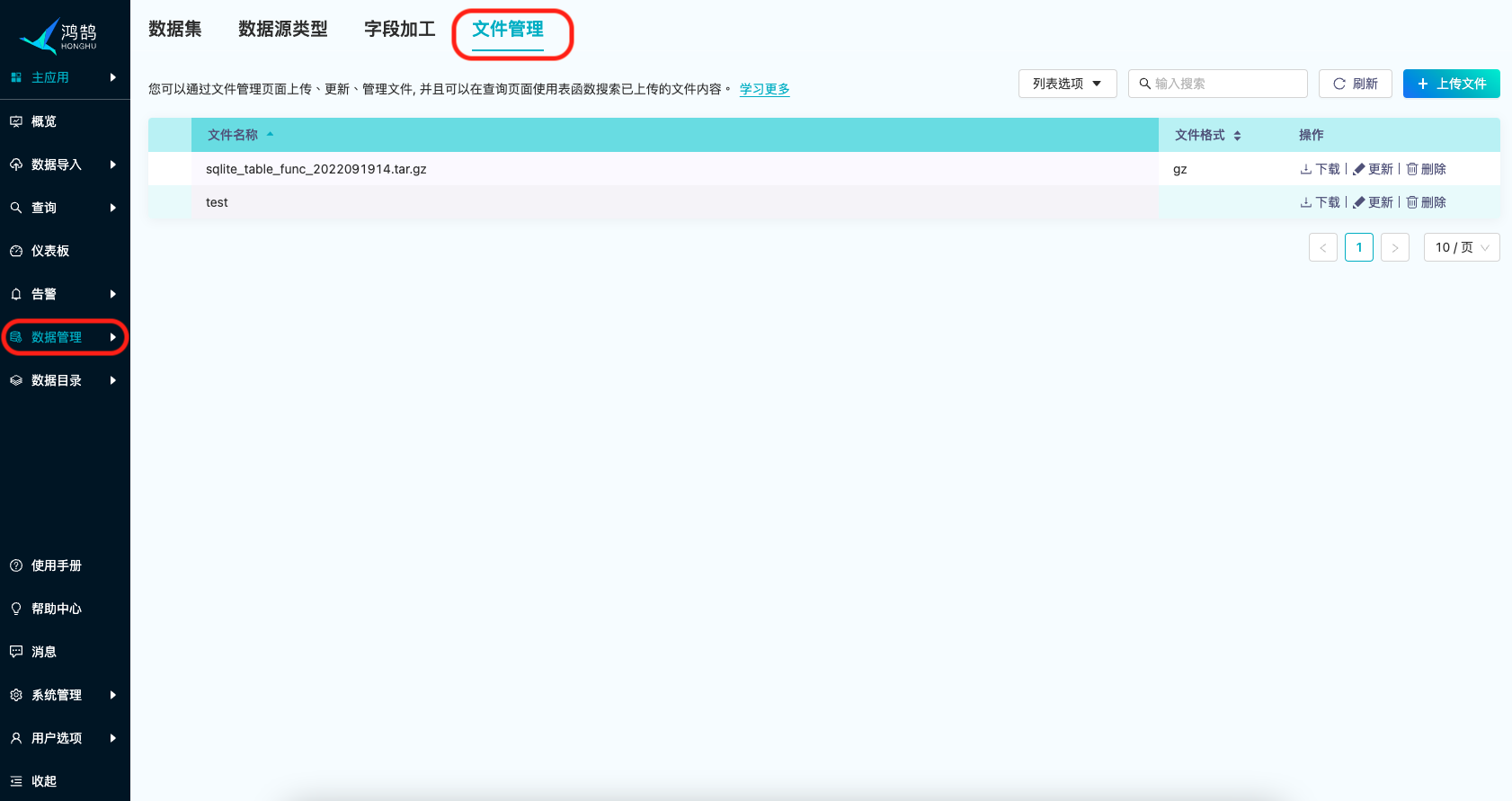Click the 概览 monitor icon
The height and width of the screenshot is (801, 1512).
(16, 121)
